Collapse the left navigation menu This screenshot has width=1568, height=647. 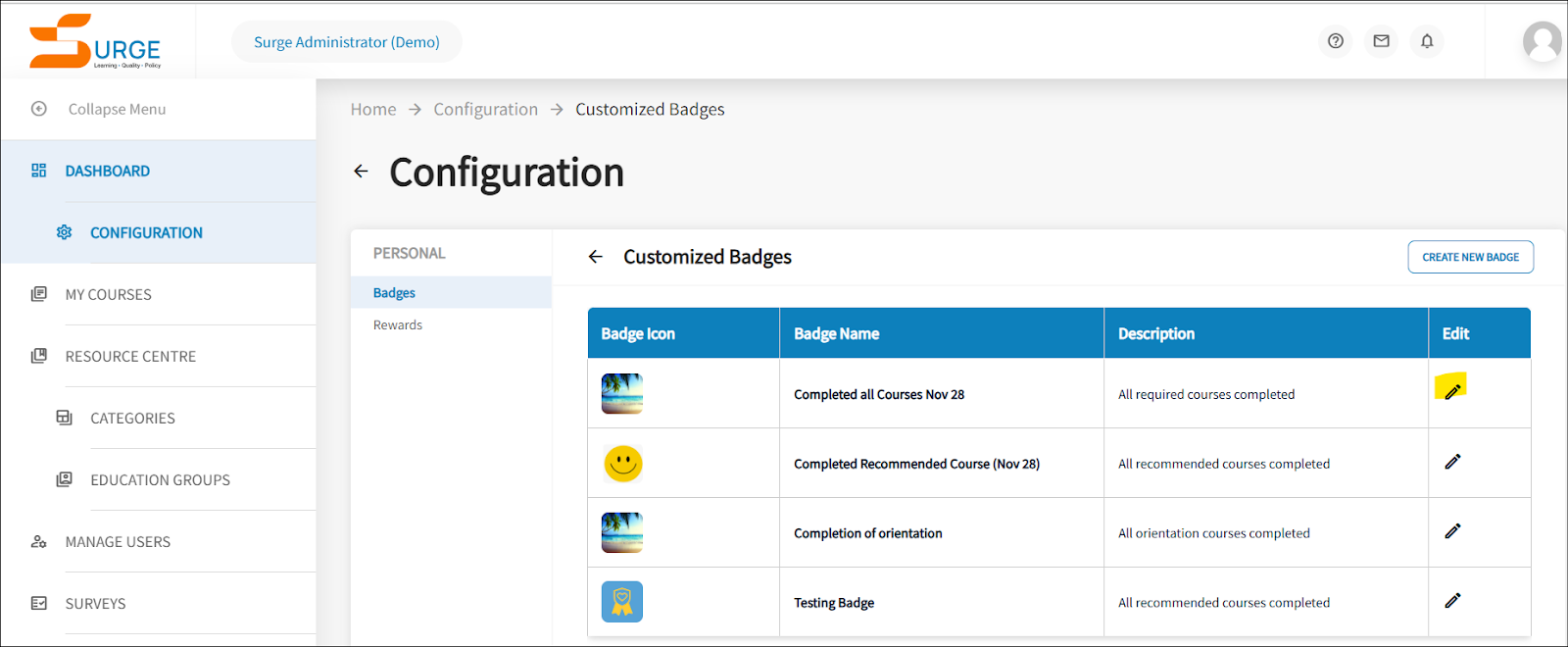click(x=38, y=109)
